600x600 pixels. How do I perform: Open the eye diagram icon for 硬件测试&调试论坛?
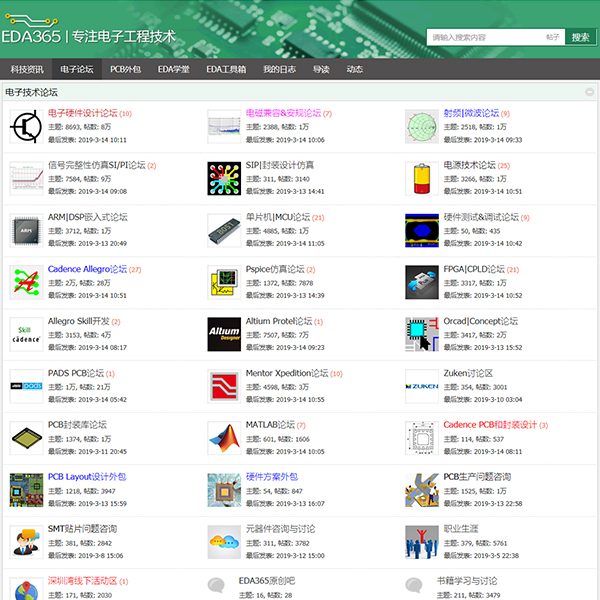(422, 230)
